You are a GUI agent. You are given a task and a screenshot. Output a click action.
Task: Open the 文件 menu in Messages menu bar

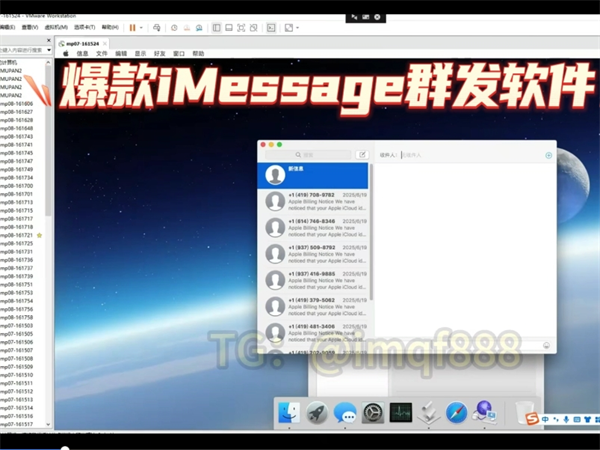[x=101, y=53]
